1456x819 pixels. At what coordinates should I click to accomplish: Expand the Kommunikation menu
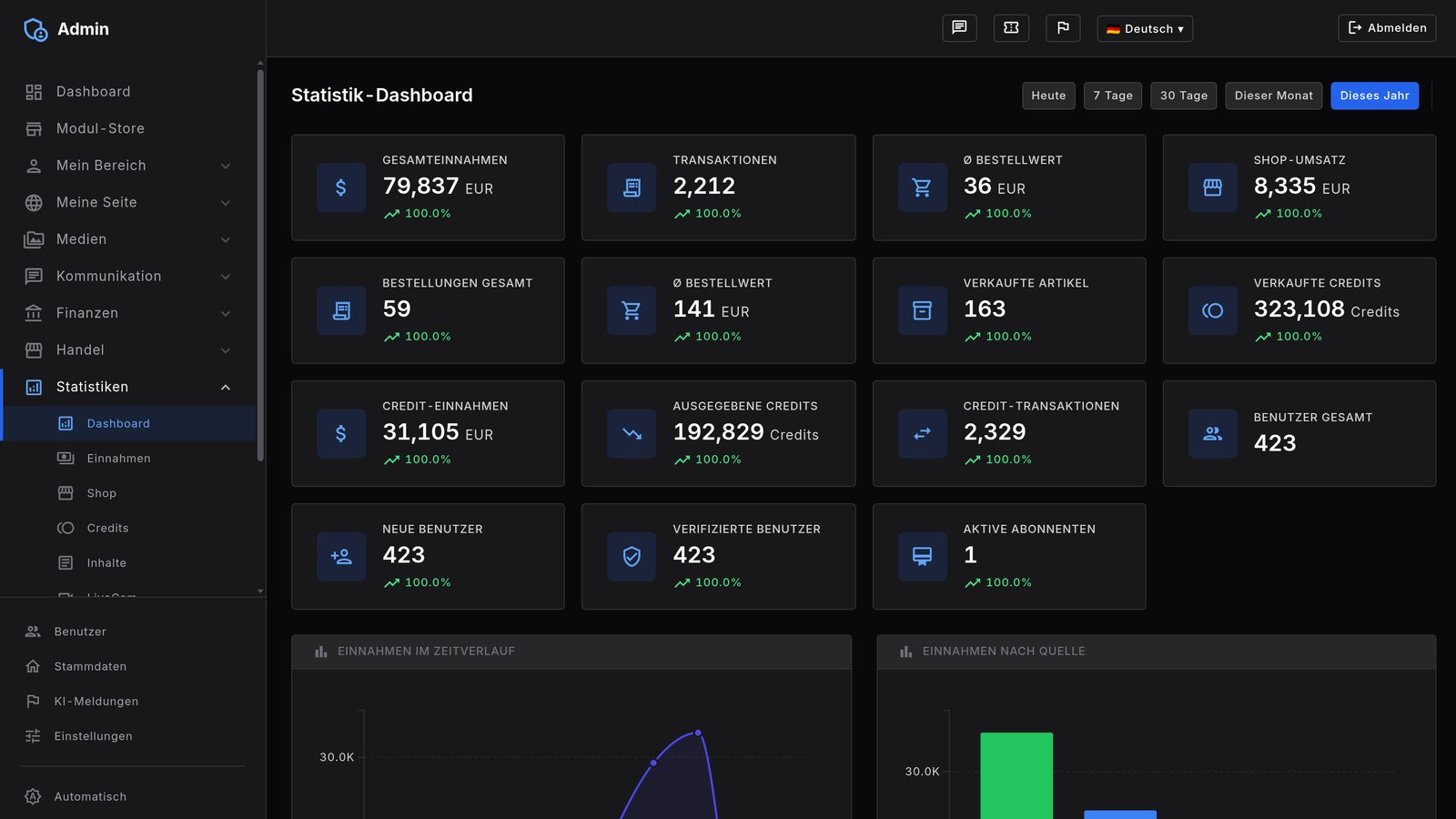128,276
